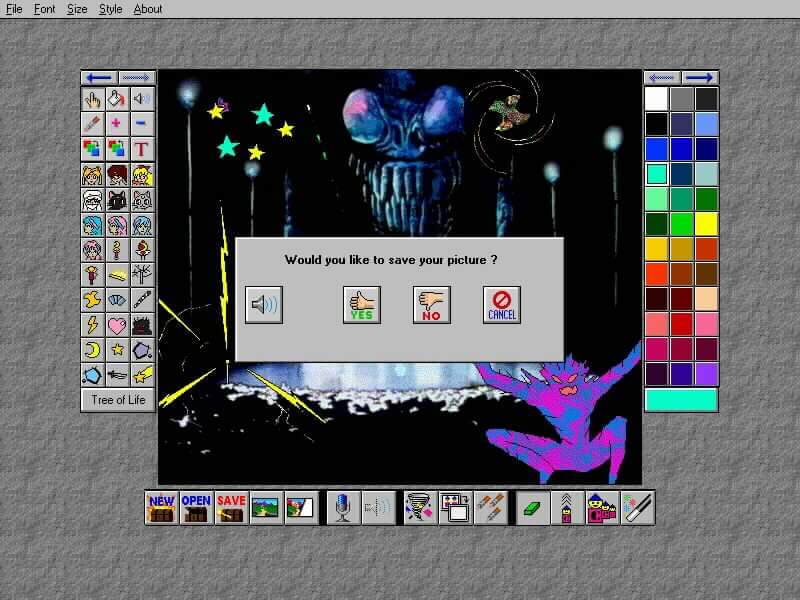Select the green eraser tool
The image size is (800, 600).
[x=533, y=508]
